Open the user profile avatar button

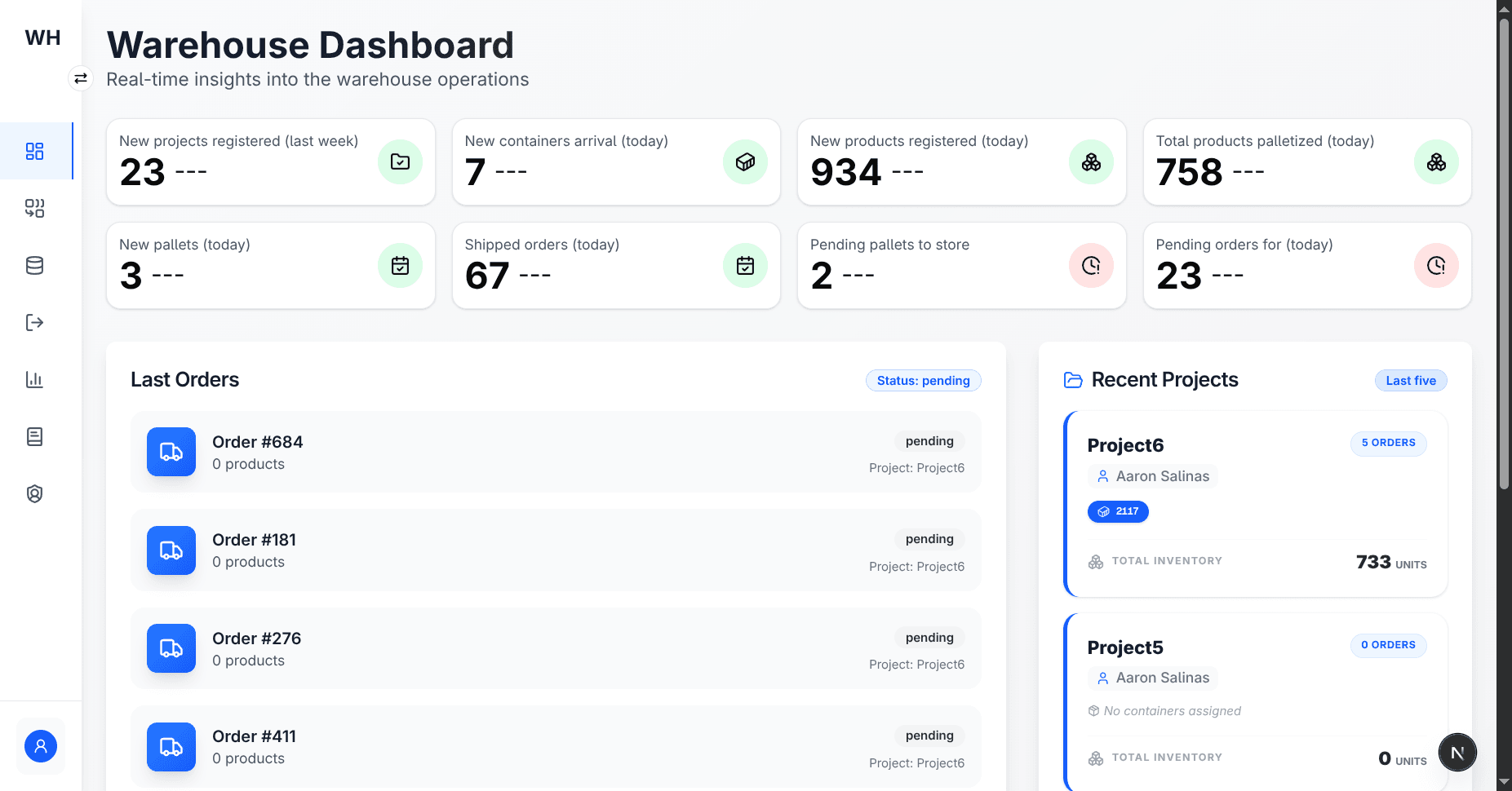tap(41, 745)
